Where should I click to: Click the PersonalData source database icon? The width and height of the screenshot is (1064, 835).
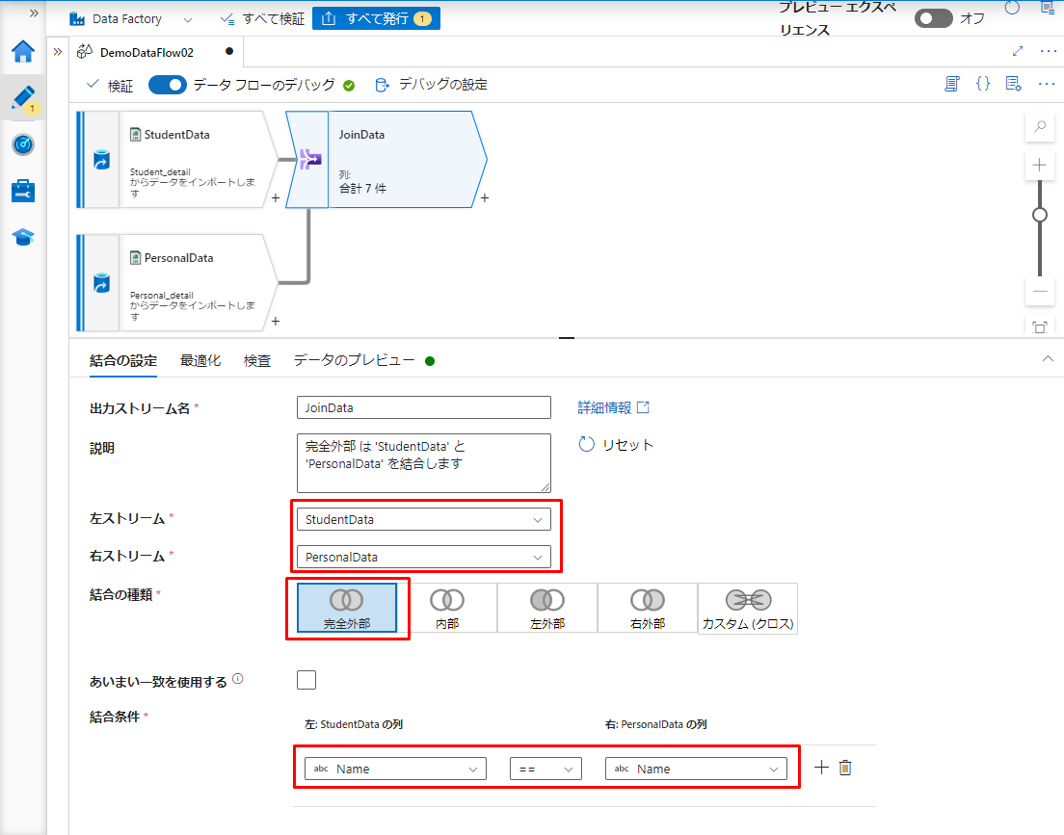[x=101, y=283]
